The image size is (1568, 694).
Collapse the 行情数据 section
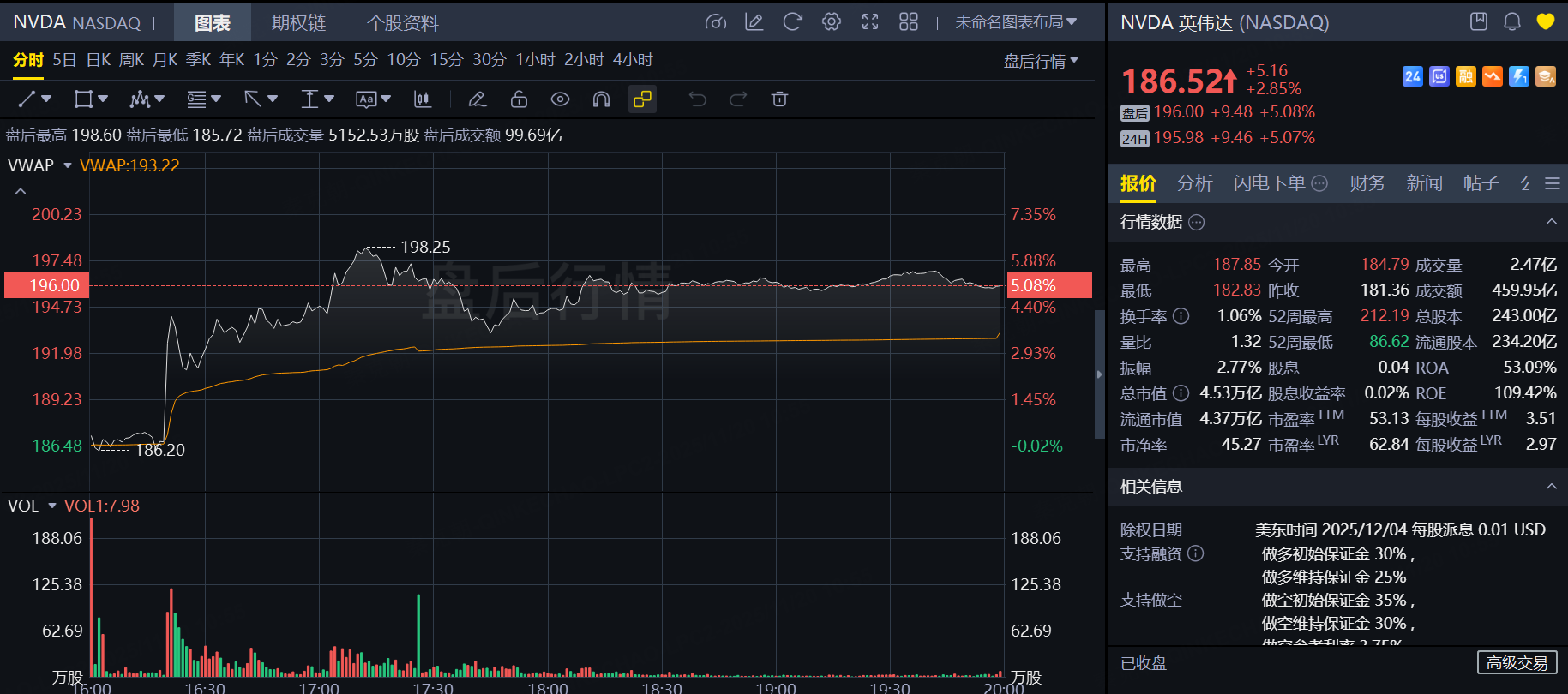(1551, 222)
